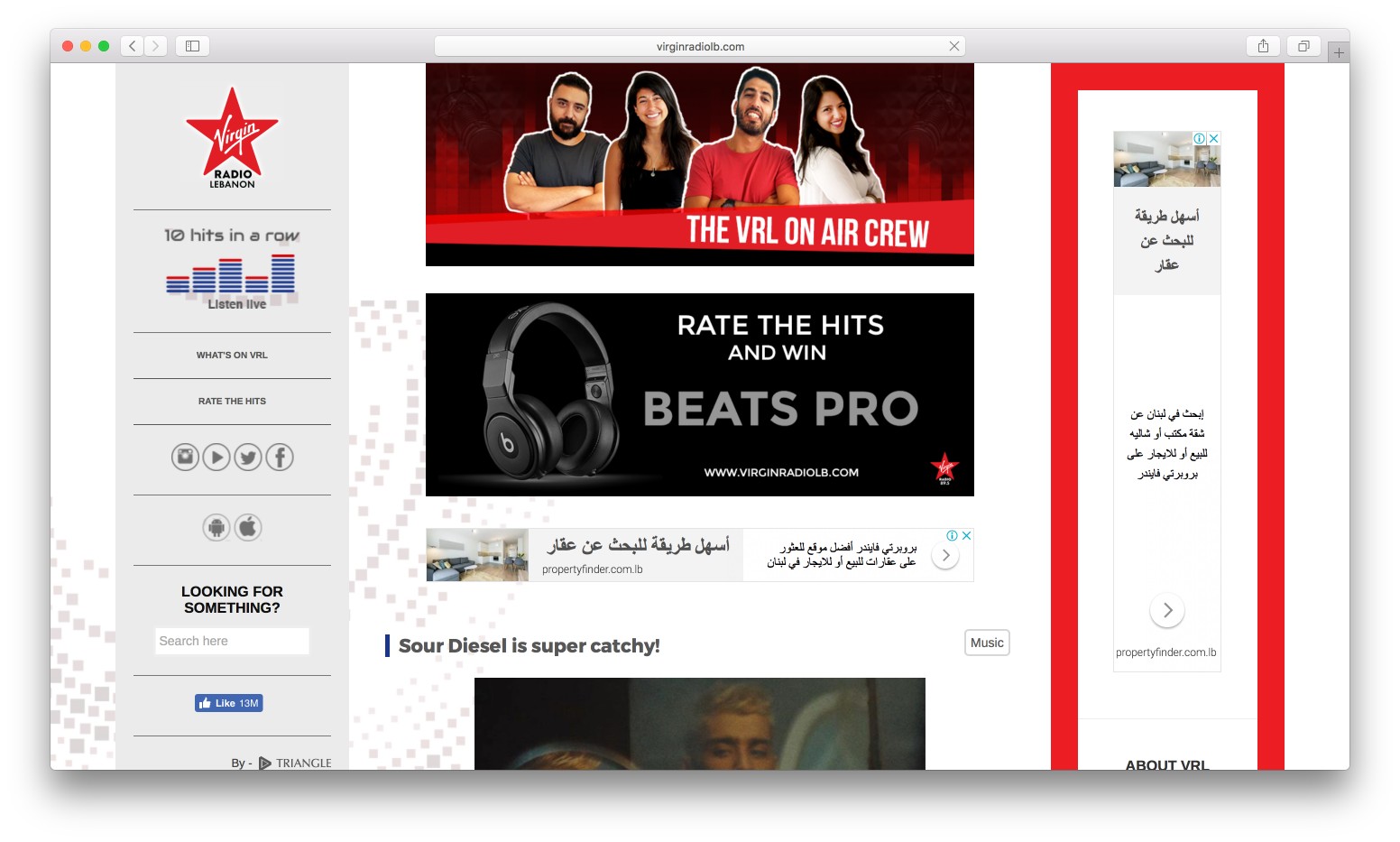Open RATE THE HITS menu item

[232, 402]
